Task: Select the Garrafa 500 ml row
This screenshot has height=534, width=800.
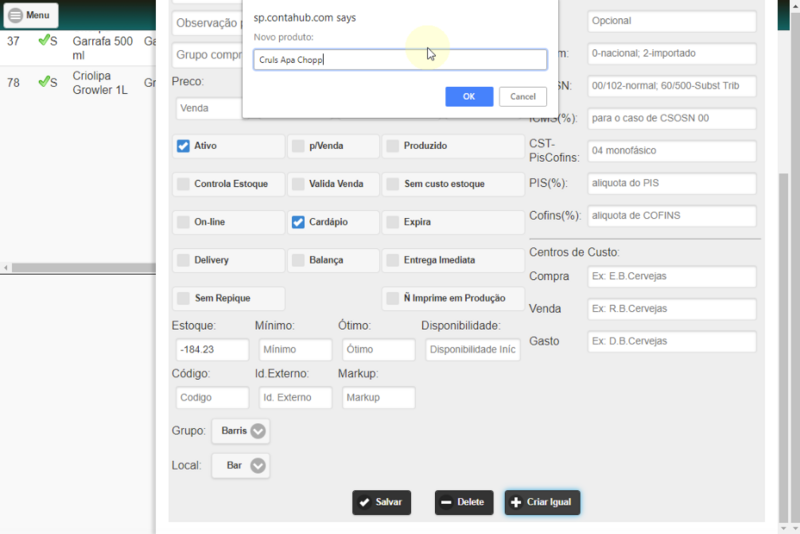Action: point(78,48)
